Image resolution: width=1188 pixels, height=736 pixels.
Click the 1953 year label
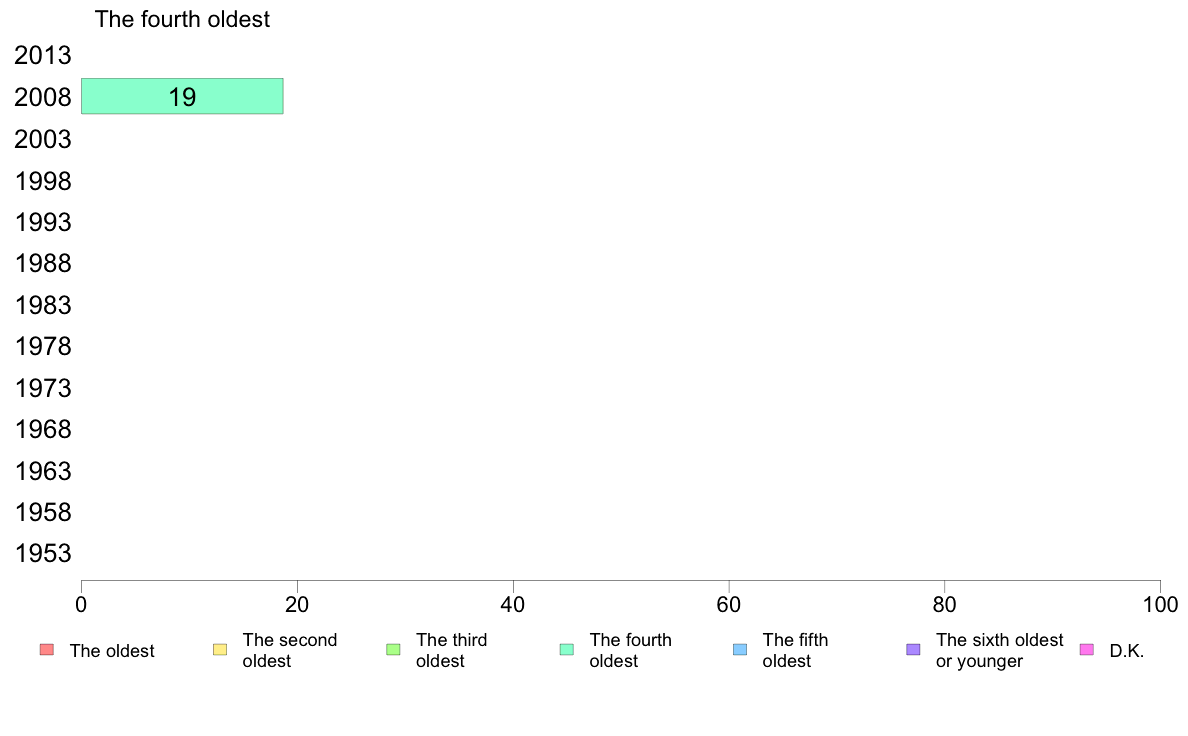(42, 553)
